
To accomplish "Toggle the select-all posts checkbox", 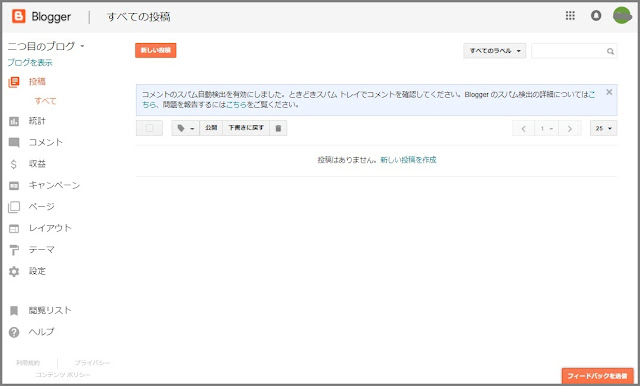I will click(149, 128).
